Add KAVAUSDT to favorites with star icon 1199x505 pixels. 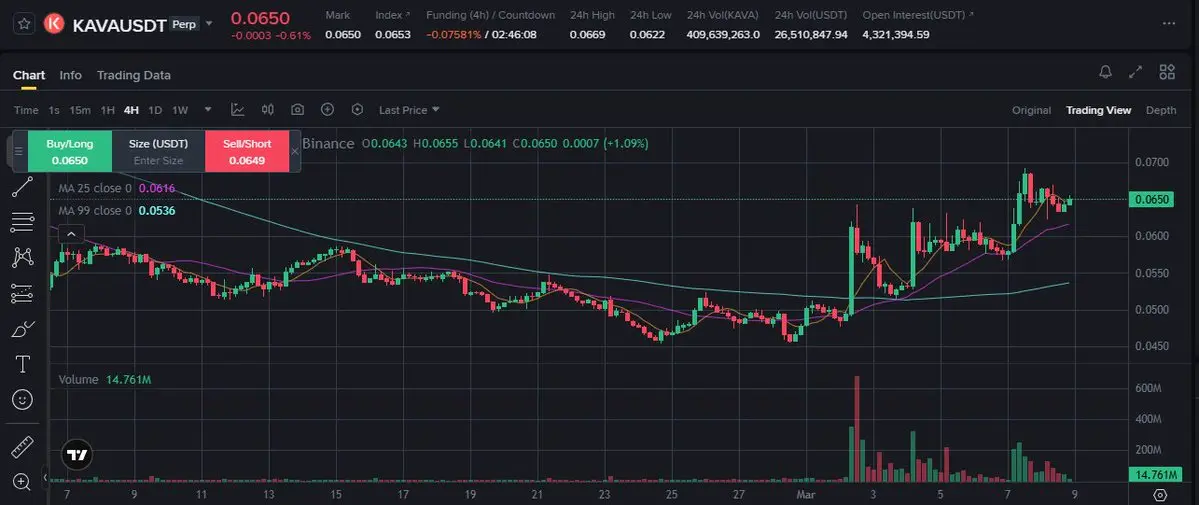coord(24,24)
